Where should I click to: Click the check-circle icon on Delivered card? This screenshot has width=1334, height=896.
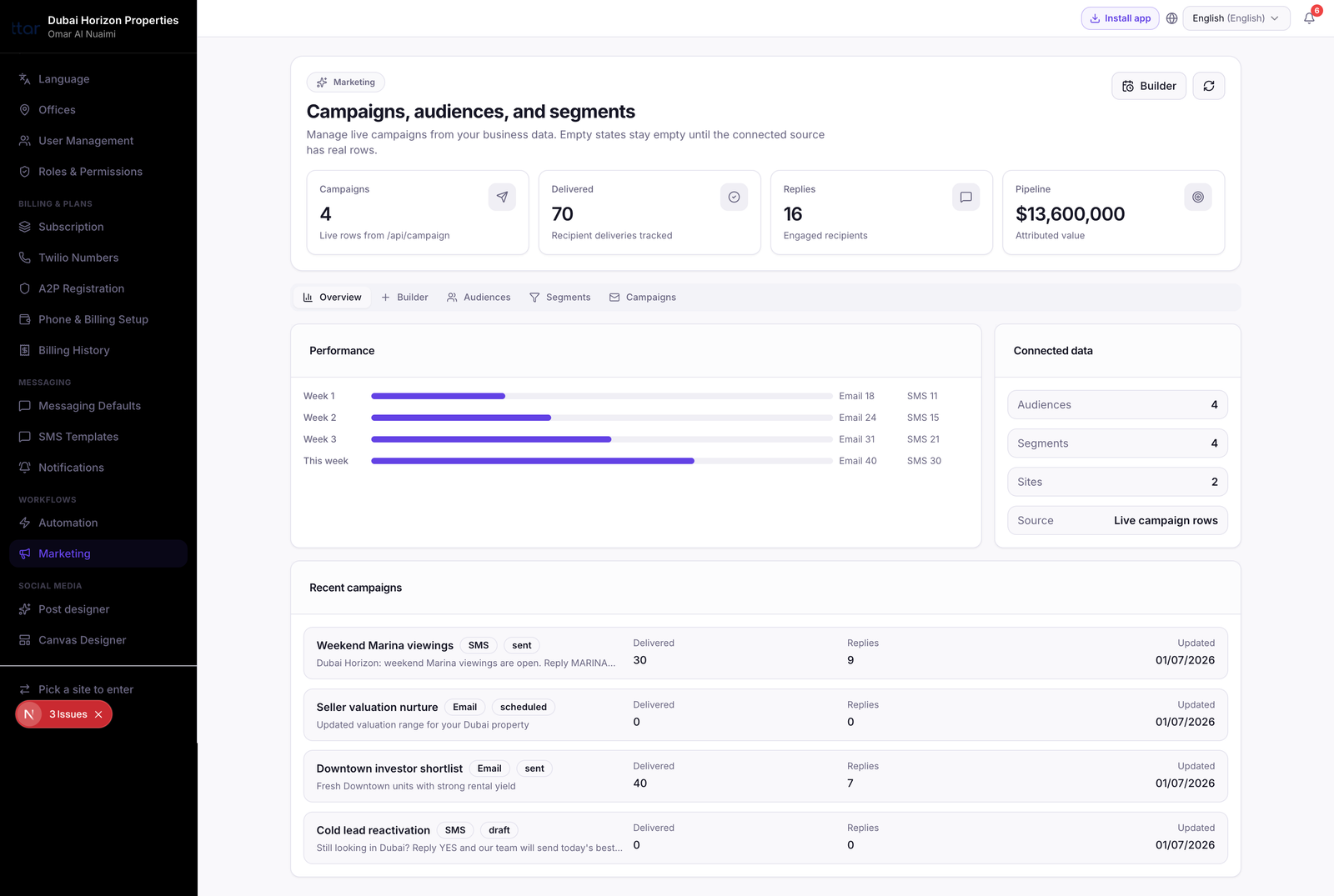(734, 198)
